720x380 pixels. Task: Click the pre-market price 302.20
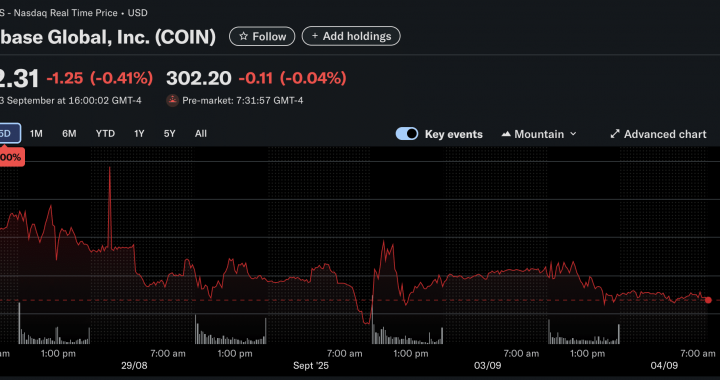click(x=199, y=78)
